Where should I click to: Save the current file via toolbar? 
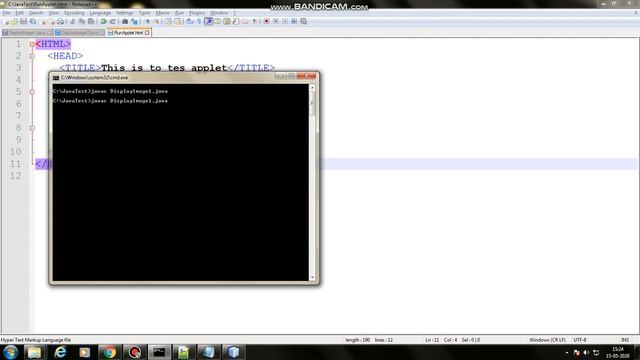[23, 21]
